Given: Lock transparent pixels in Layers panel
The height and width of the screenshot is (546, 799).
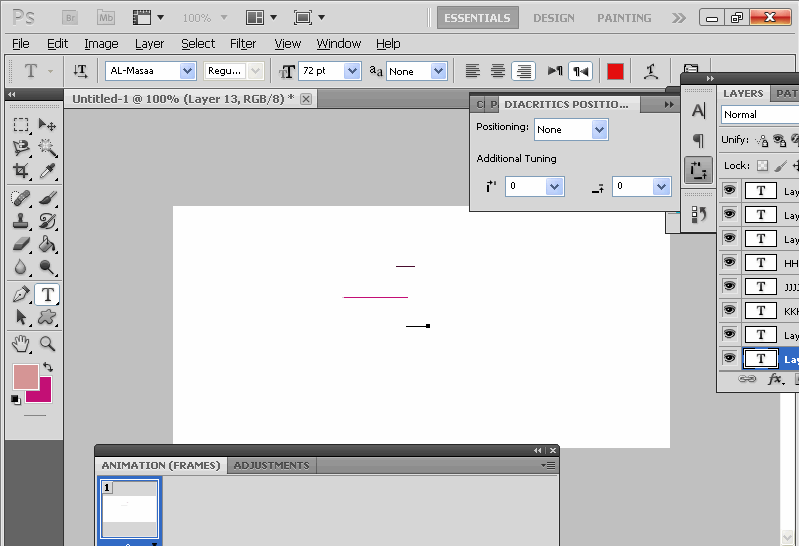Looking at the screenshot, I should [762, 166].
